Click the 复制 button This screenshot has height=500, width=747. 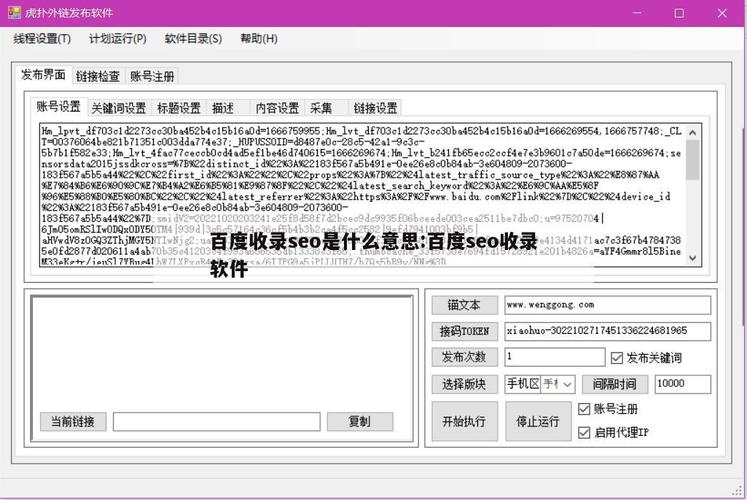pyautogui.click(x=360, y=421)
